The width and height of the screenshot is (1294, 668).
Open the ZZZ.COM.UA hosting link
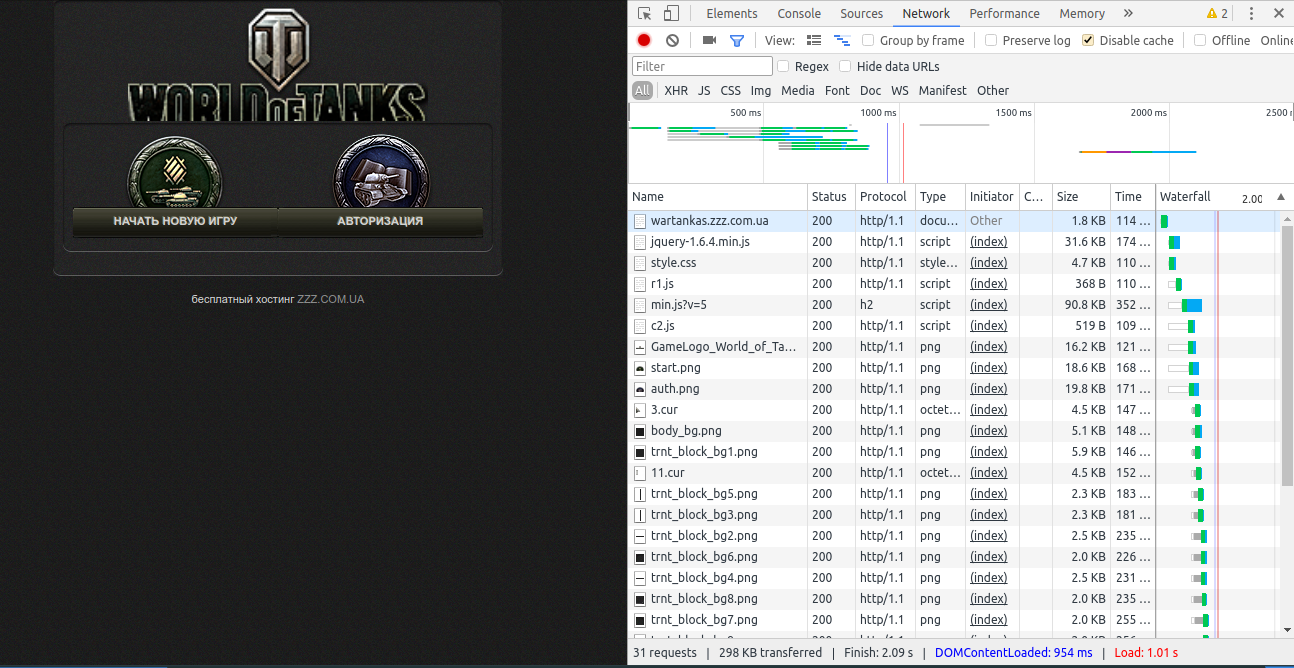pos(330,299)
